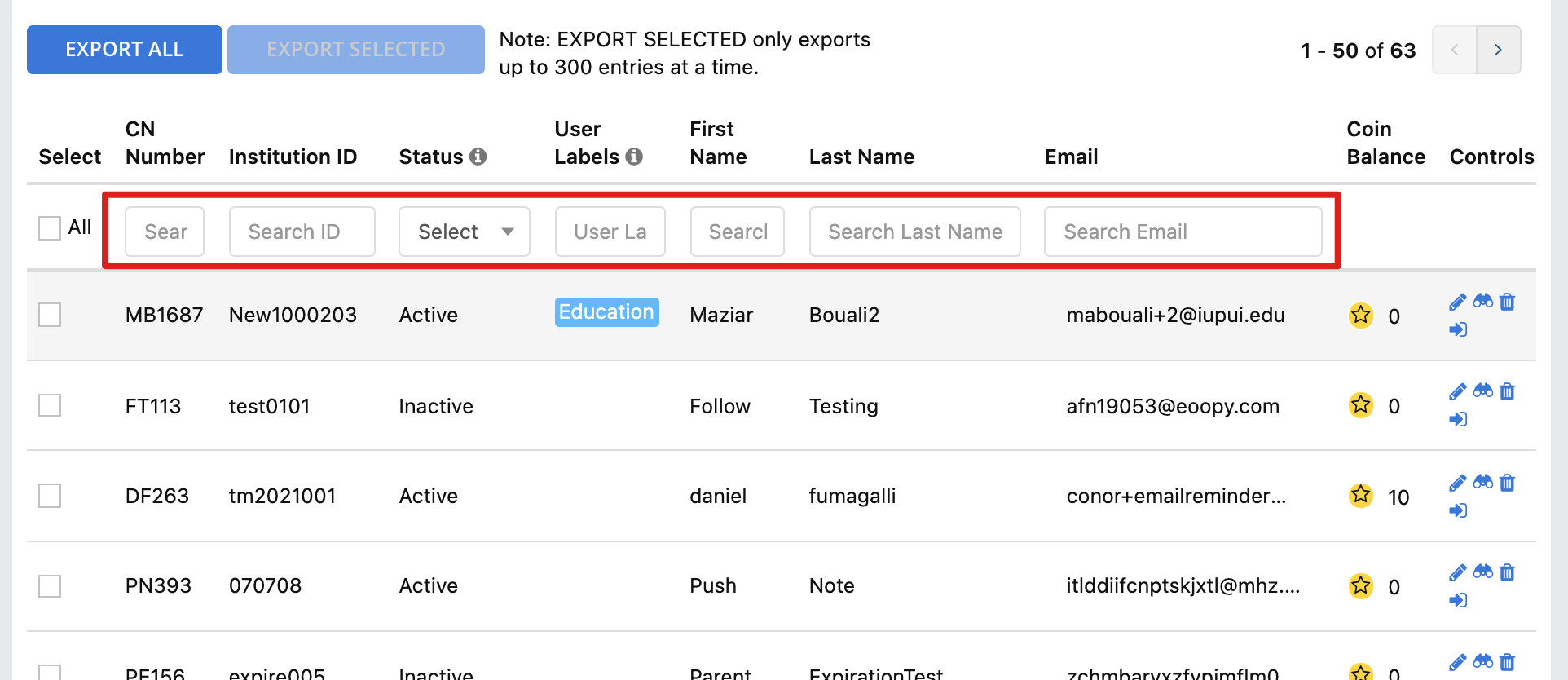The image size is (1568, 680).
Task: Log in as user PN393 icon
Action: click(x=1458, y=600)
